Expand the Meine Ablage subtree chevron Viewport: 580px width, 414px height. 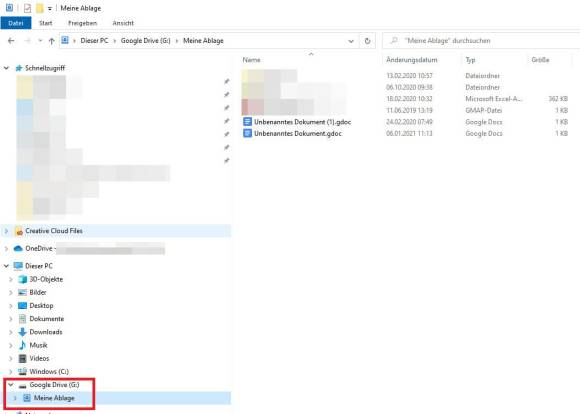tap(15, 398)
